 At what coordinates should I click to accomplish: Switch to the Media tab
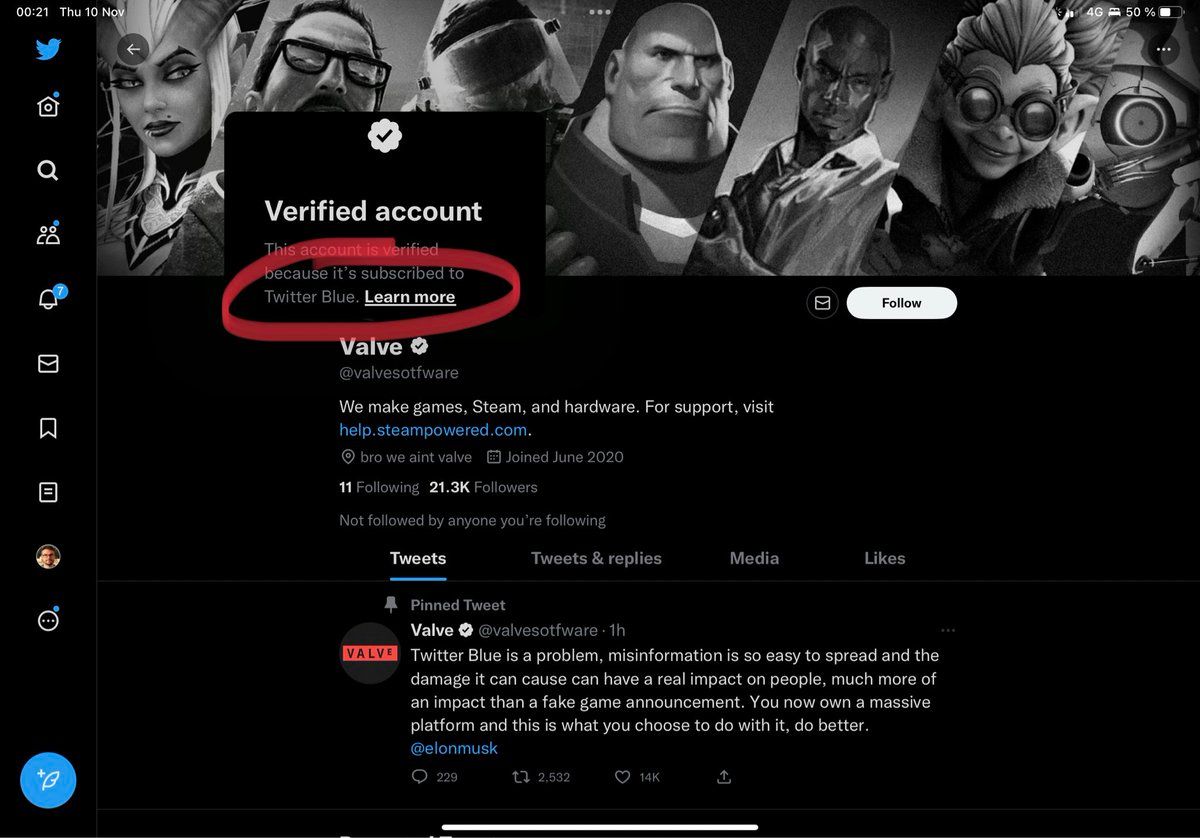(x=754, y=559)
